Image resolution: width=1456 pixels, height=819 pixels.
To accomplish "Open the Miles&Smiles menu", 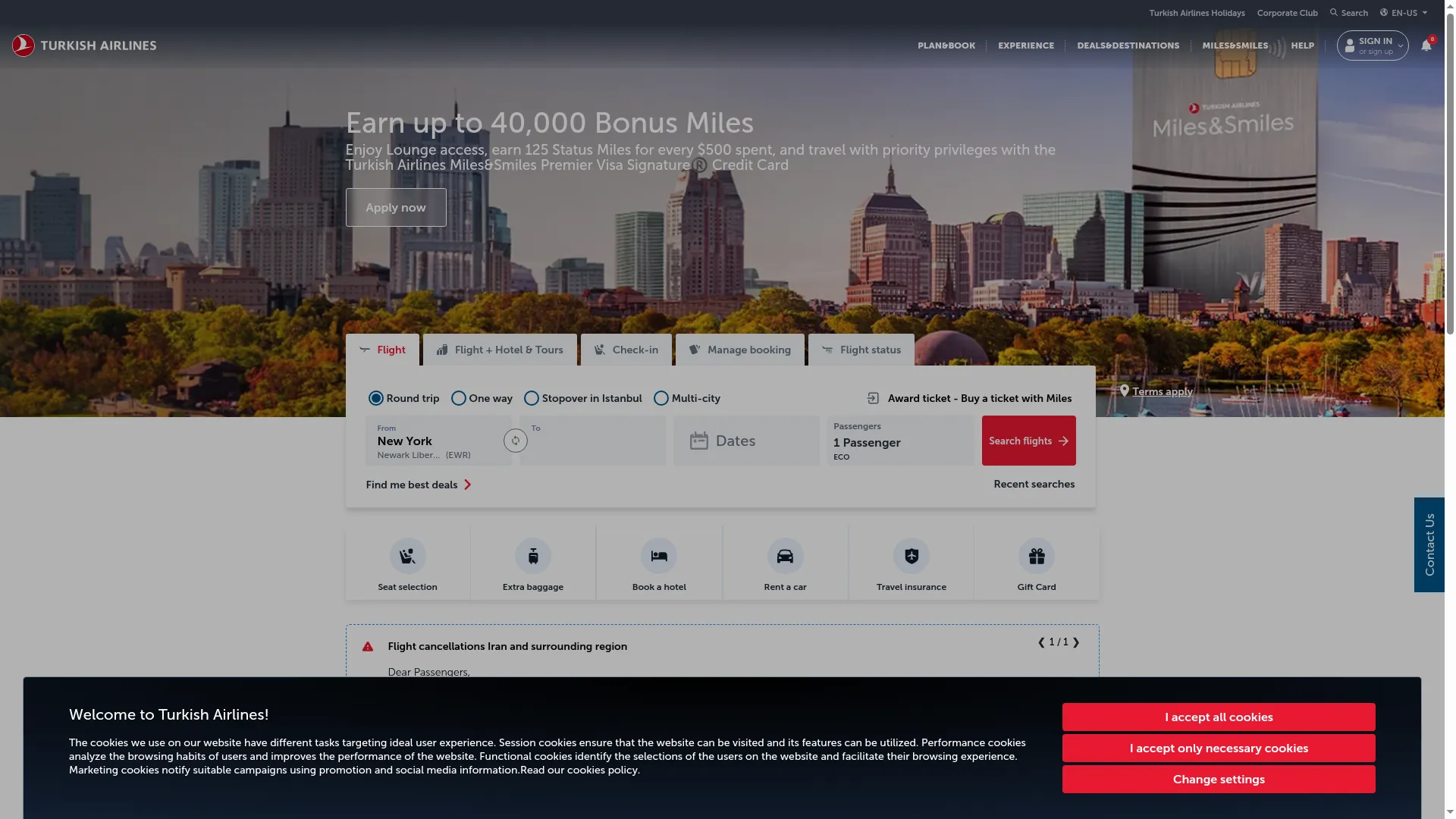I will pyautogui.click(x=1235, y=45).
